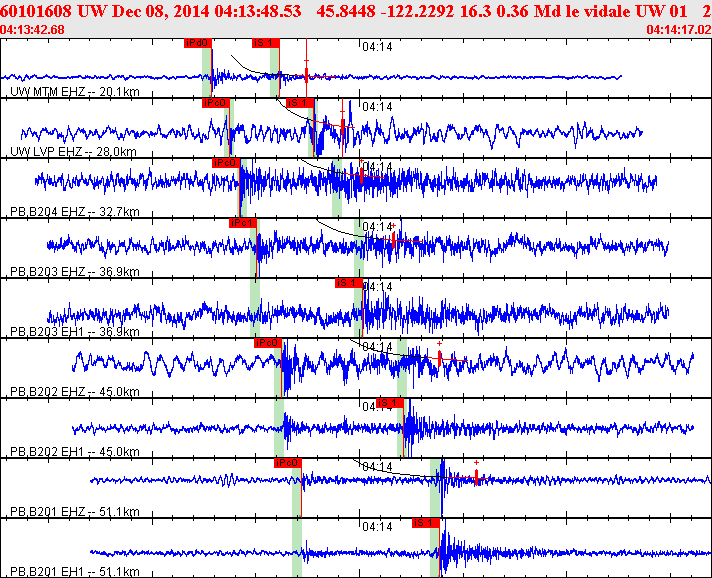The height and width of the screenshot is (578, 712).
Task: Click the S pick flag on B203 EH1
Action: point(347,283)
